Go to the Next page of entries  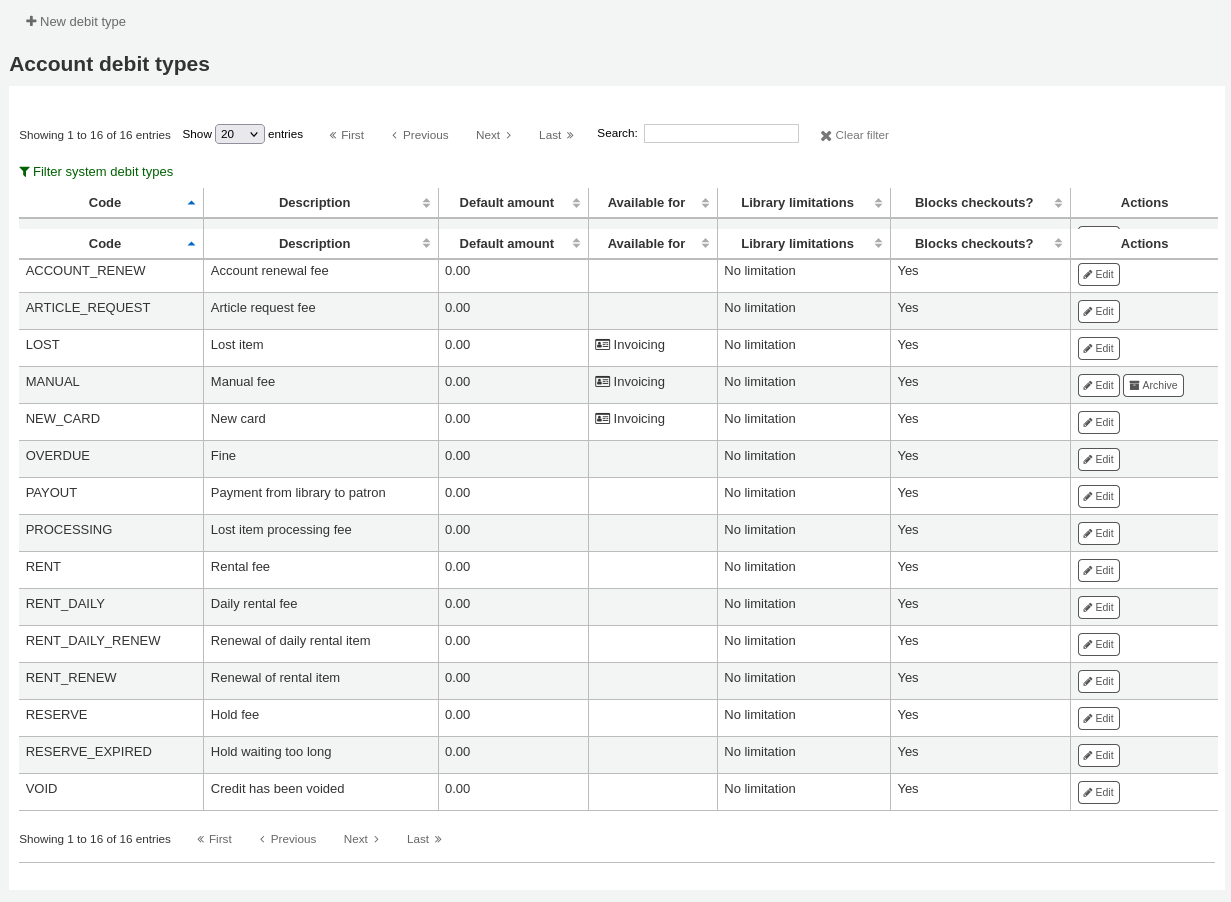493,134
